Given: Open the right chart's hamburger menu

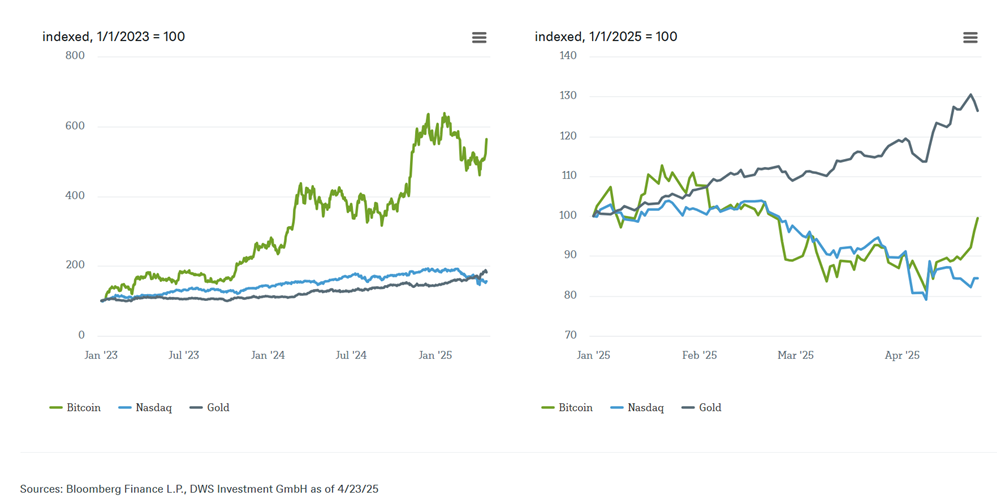Looking at the screenshot, I should tap(969, 37).
